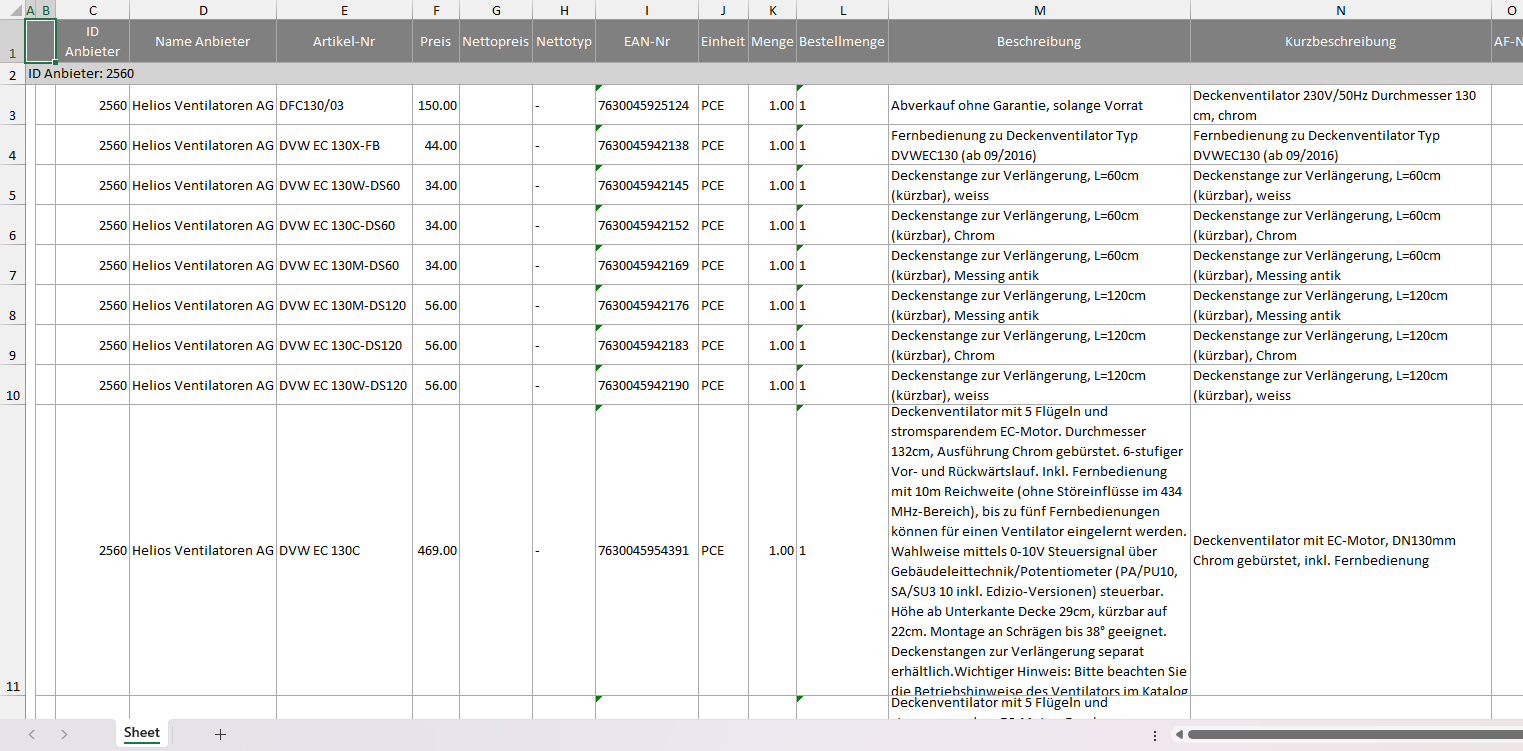Go to next sheet arrow
The height and width of the screenshot is (751, 1523).
tap(64, 734)
